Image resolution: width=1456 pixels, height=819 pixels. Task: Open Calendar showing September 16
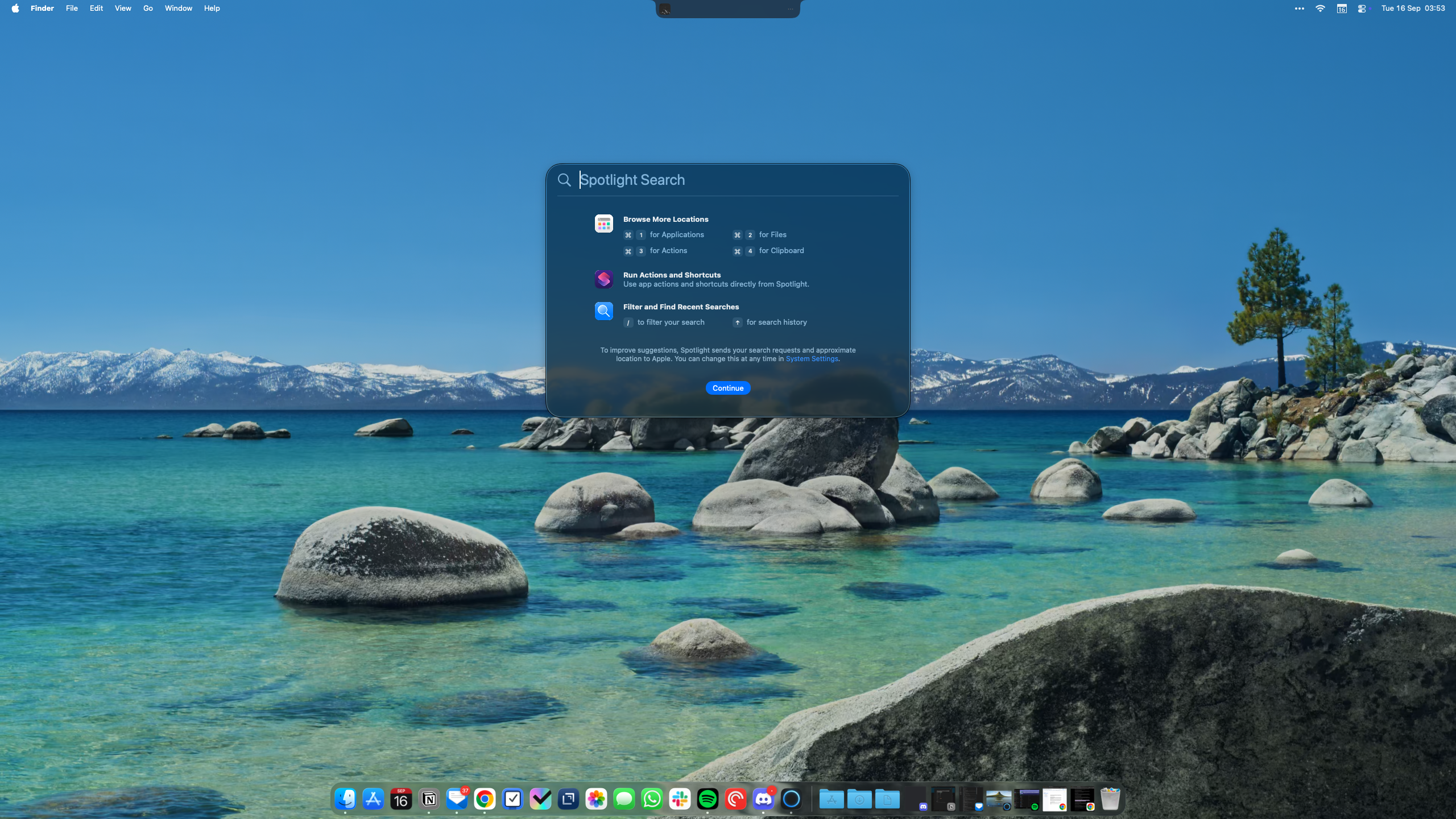[401, 799]
